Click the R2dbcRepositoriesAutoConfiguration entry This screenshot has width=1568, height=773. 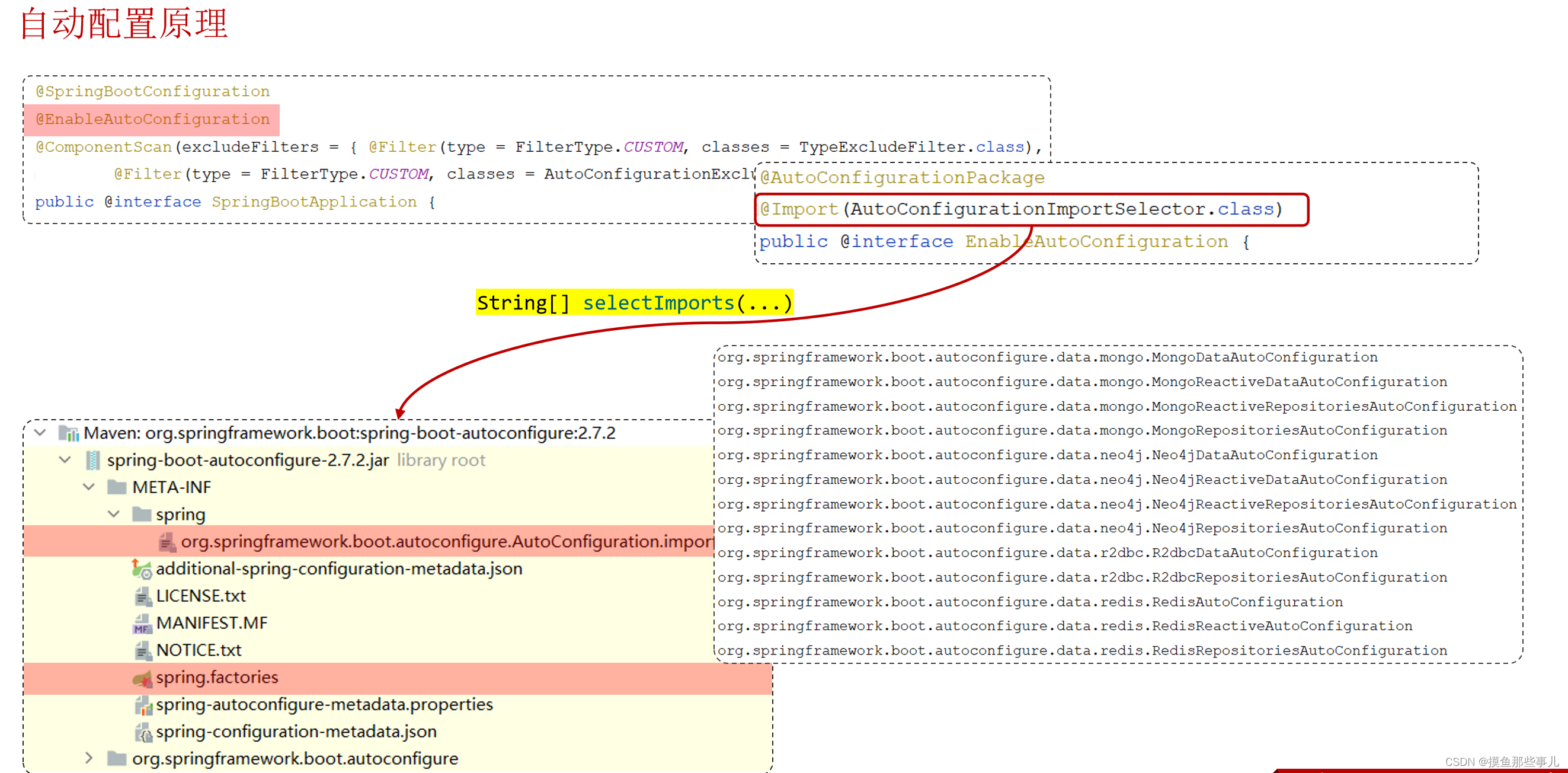(x=1082, y=577)
